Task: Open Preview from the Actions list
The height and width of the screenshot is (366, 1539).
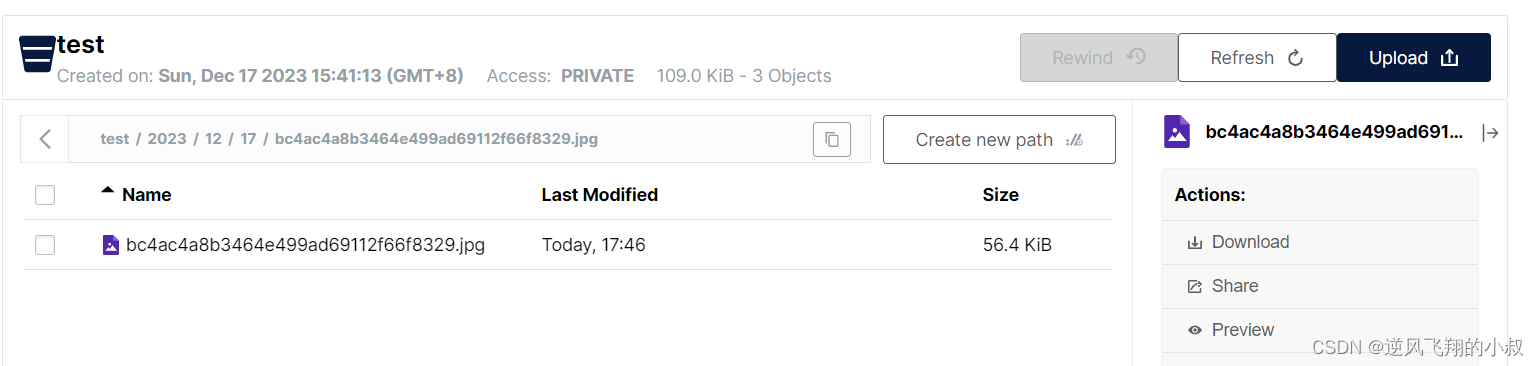Action: [1320, 330]
